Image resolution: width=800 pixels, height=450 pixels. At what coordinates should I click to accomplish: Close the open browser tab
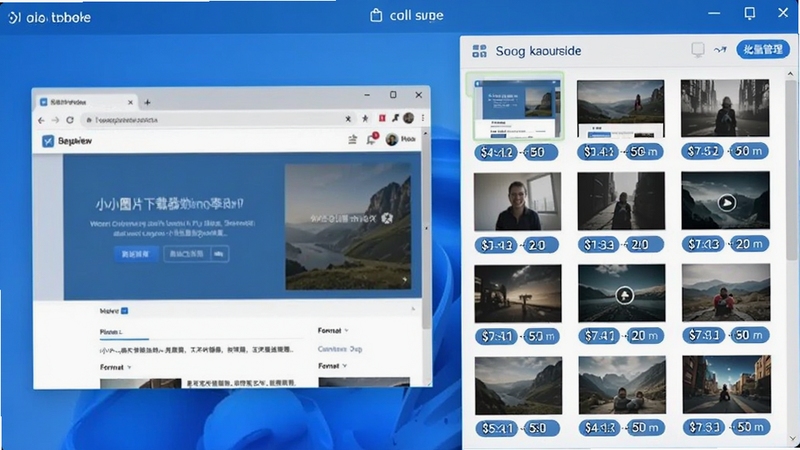[130, 103]
